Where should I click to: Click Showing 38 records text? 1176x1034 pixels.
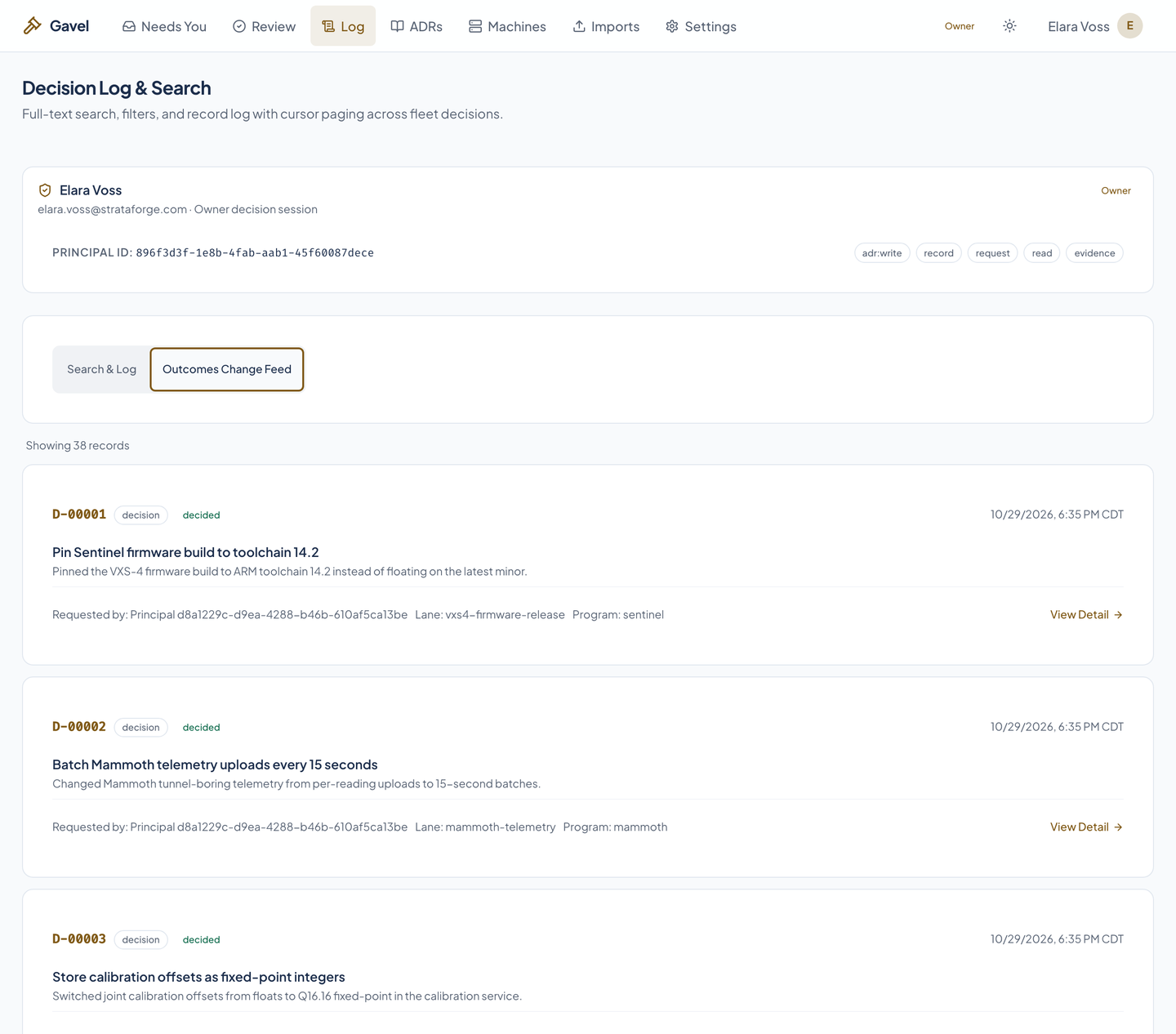[x=78, y=446]
